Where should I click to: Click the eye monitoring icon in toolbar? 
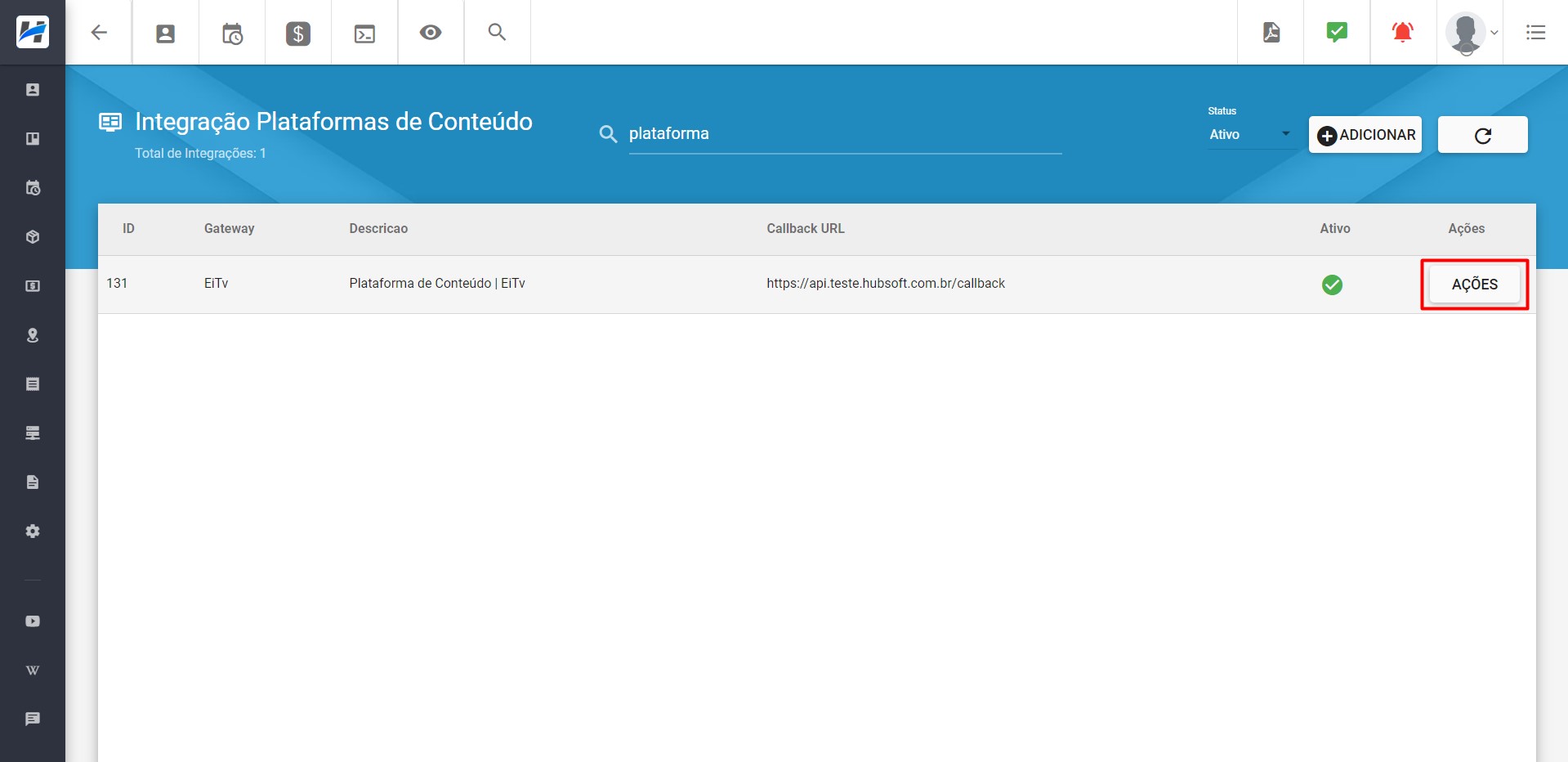430,33
